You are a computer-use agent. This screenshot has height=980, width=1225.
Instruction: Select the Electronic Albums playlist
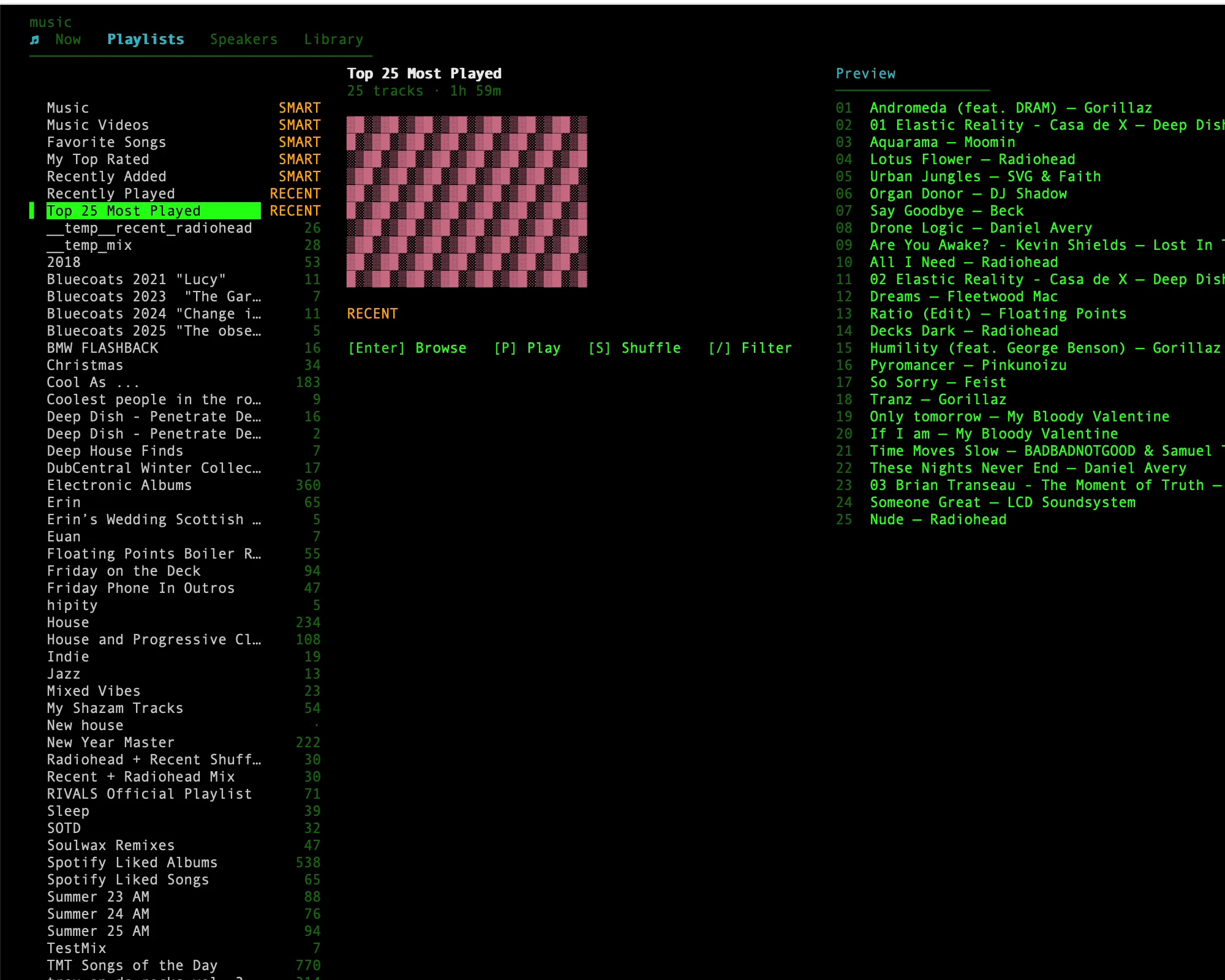click(x=184, y=485)
